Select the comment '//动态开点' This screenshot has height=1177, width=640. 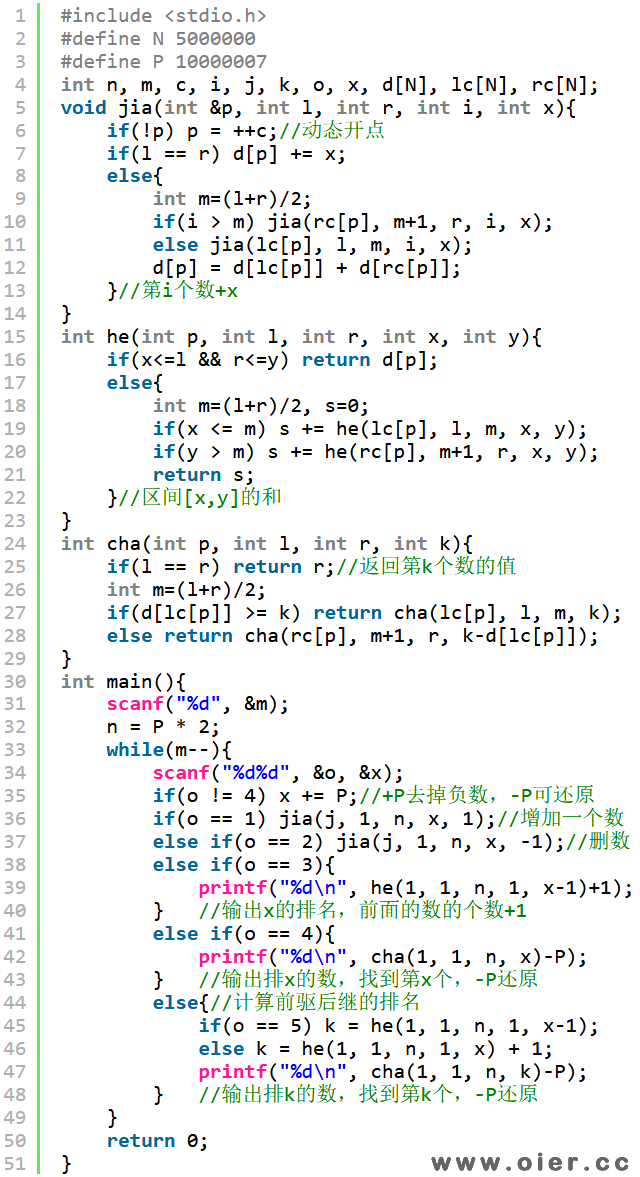[x=332, y=131]
